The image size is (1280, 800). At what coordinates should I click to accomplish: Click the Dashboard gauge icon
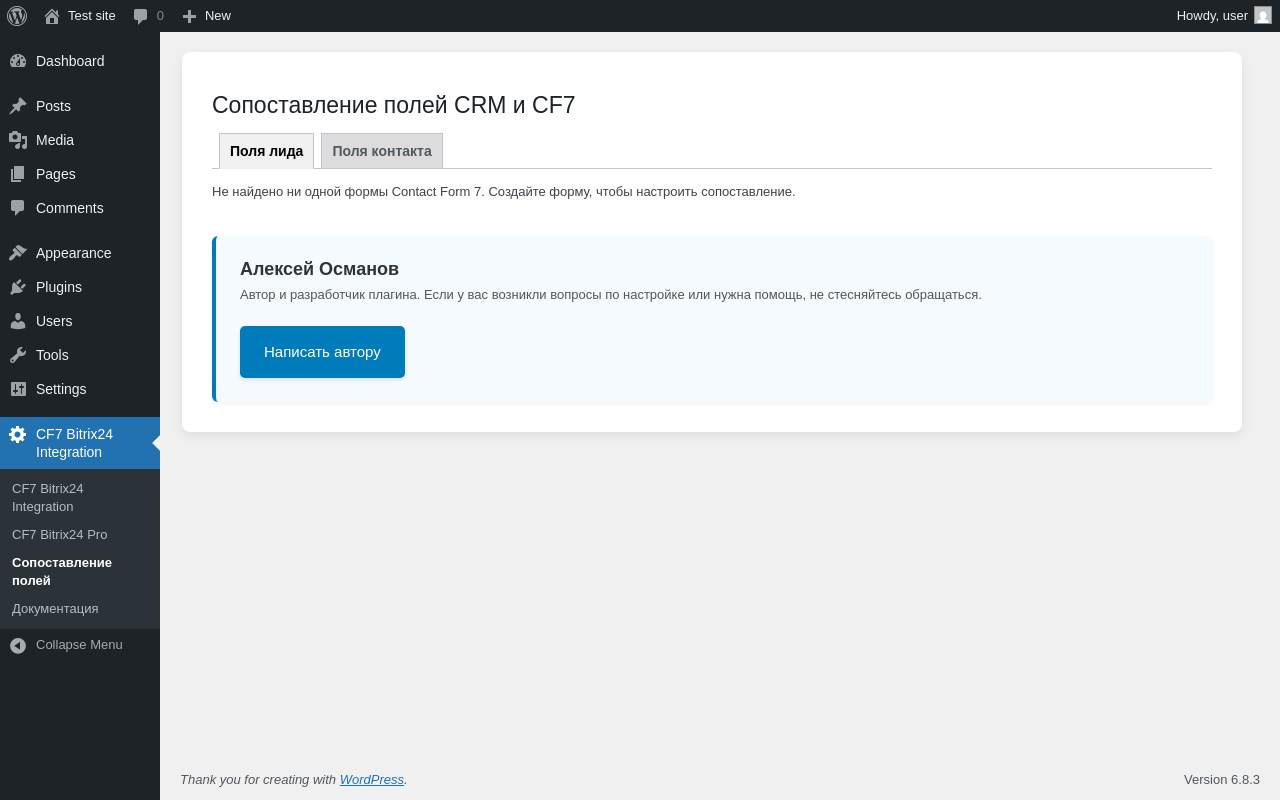[x=18, y=61]
